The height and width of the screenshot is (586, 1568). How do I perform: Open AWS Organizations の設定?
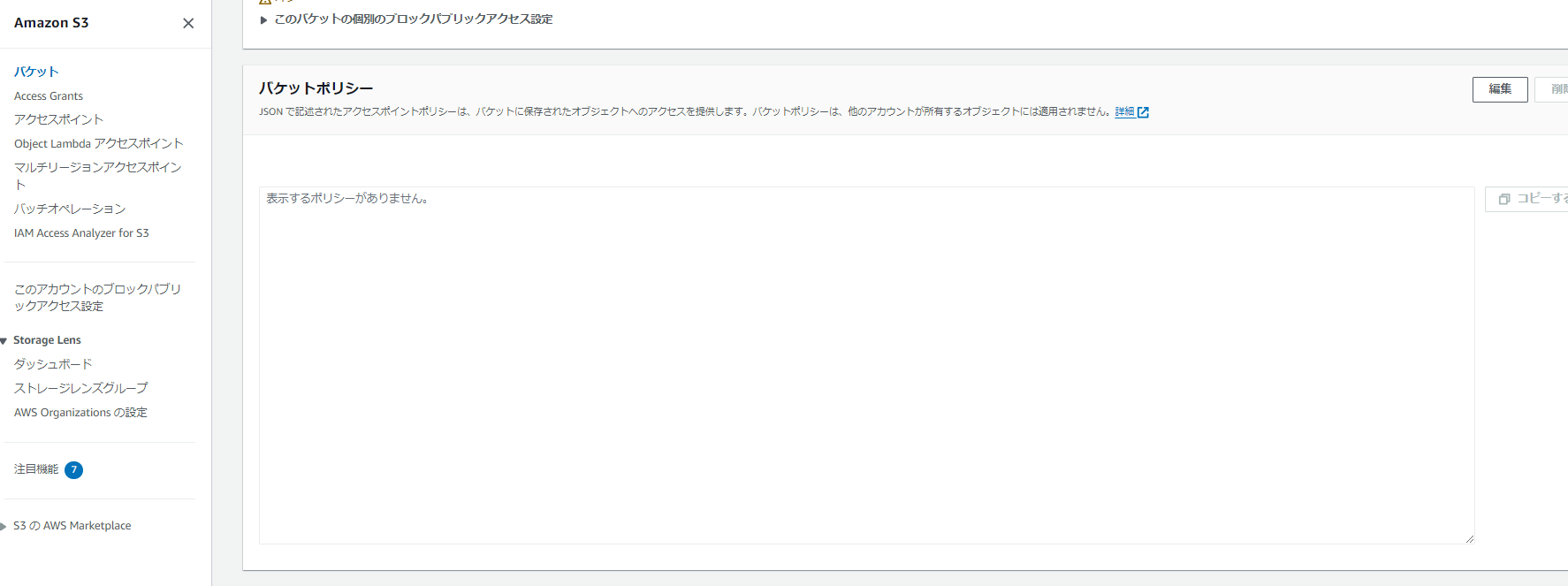(x=80, y=413)
